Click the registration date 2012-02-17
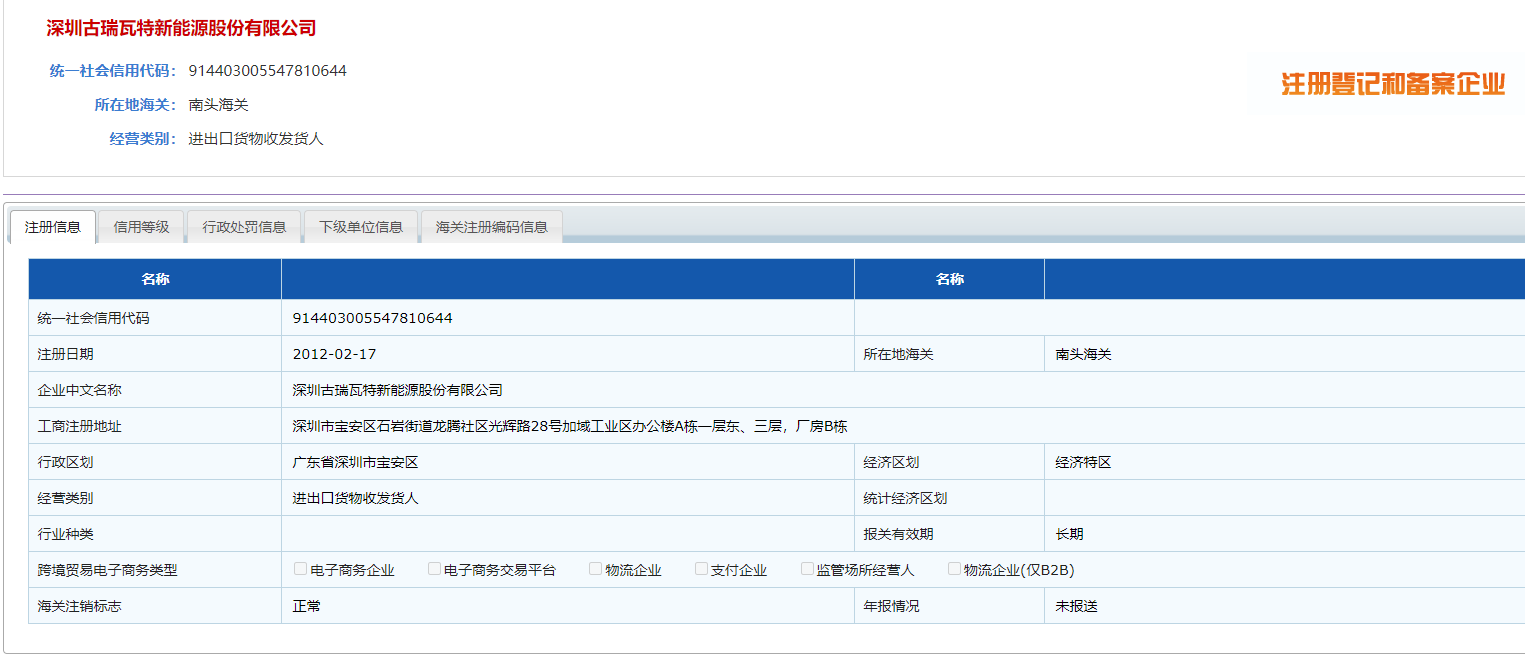Screen dimensions: 1525x662 pyautogui.click(x=334, y=354)
